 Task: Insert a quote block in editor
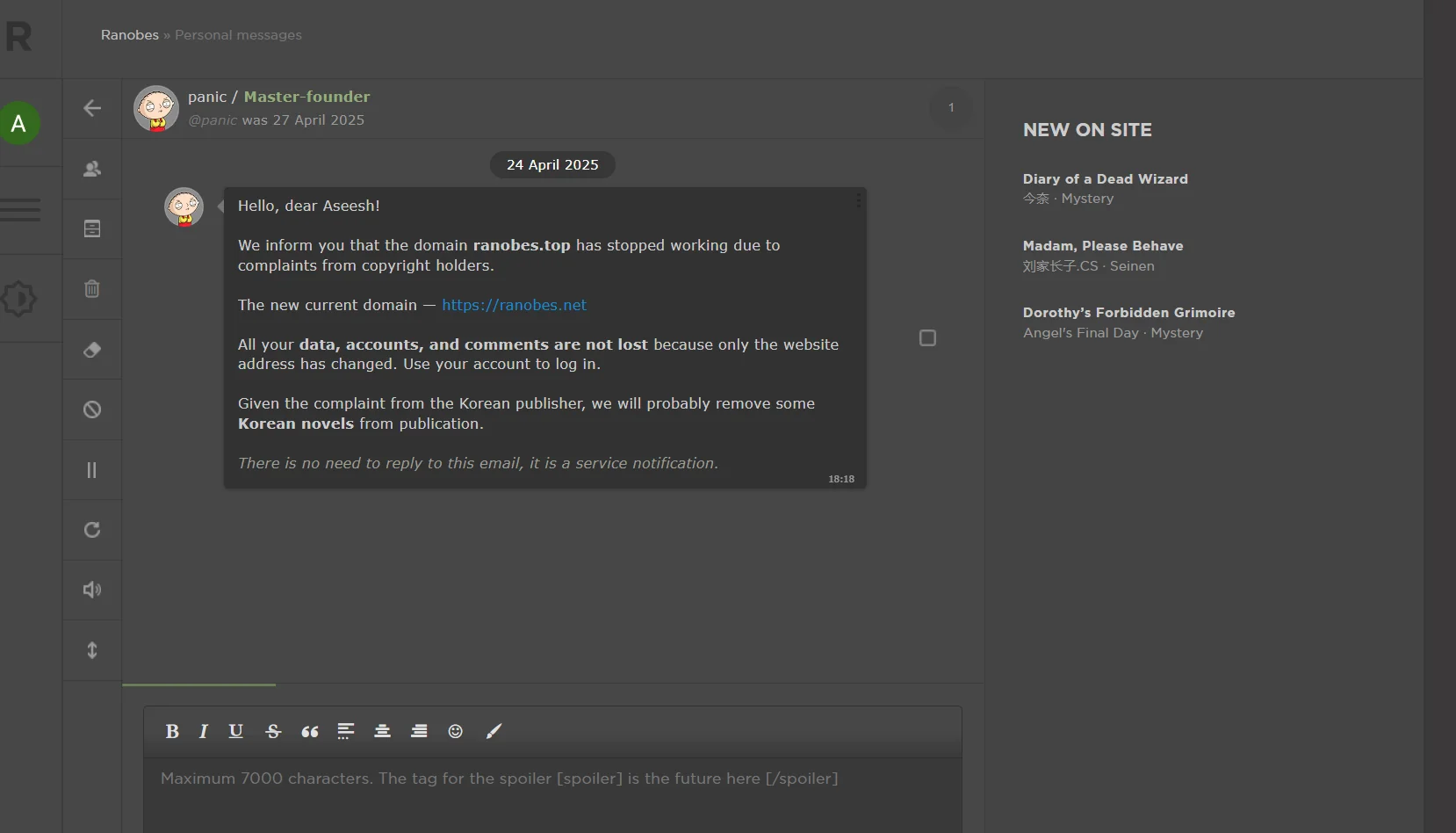[310, 731]
